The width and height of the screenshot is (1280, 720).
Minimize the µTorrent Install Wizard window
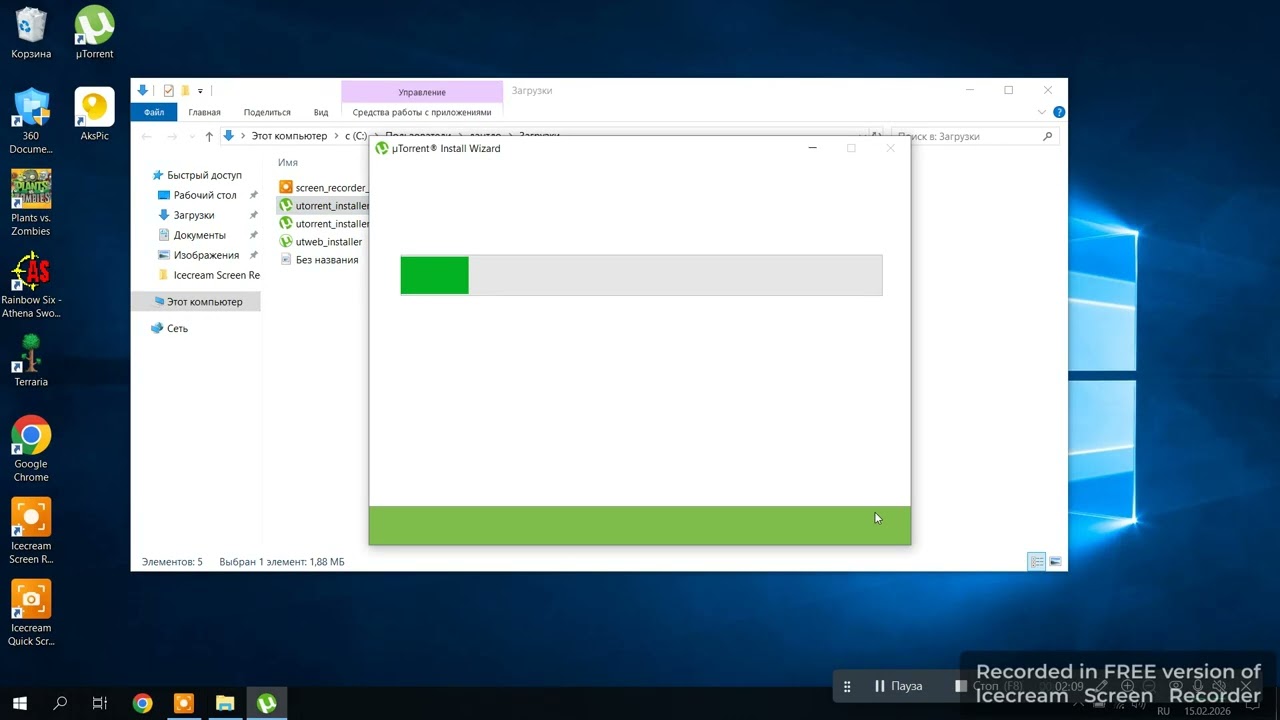[x=812, y=148]
